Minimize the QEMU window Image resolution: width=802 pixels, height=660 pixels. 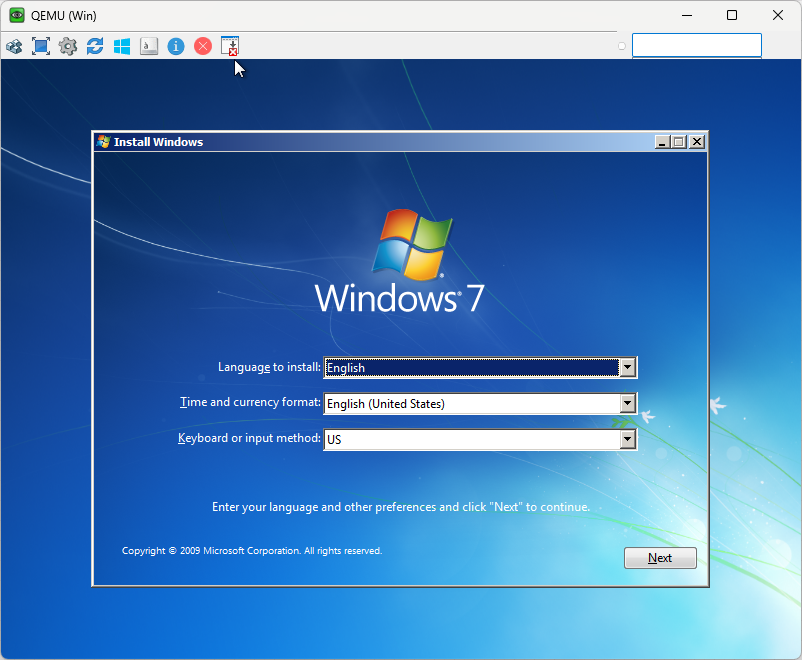tap(687, 15)
